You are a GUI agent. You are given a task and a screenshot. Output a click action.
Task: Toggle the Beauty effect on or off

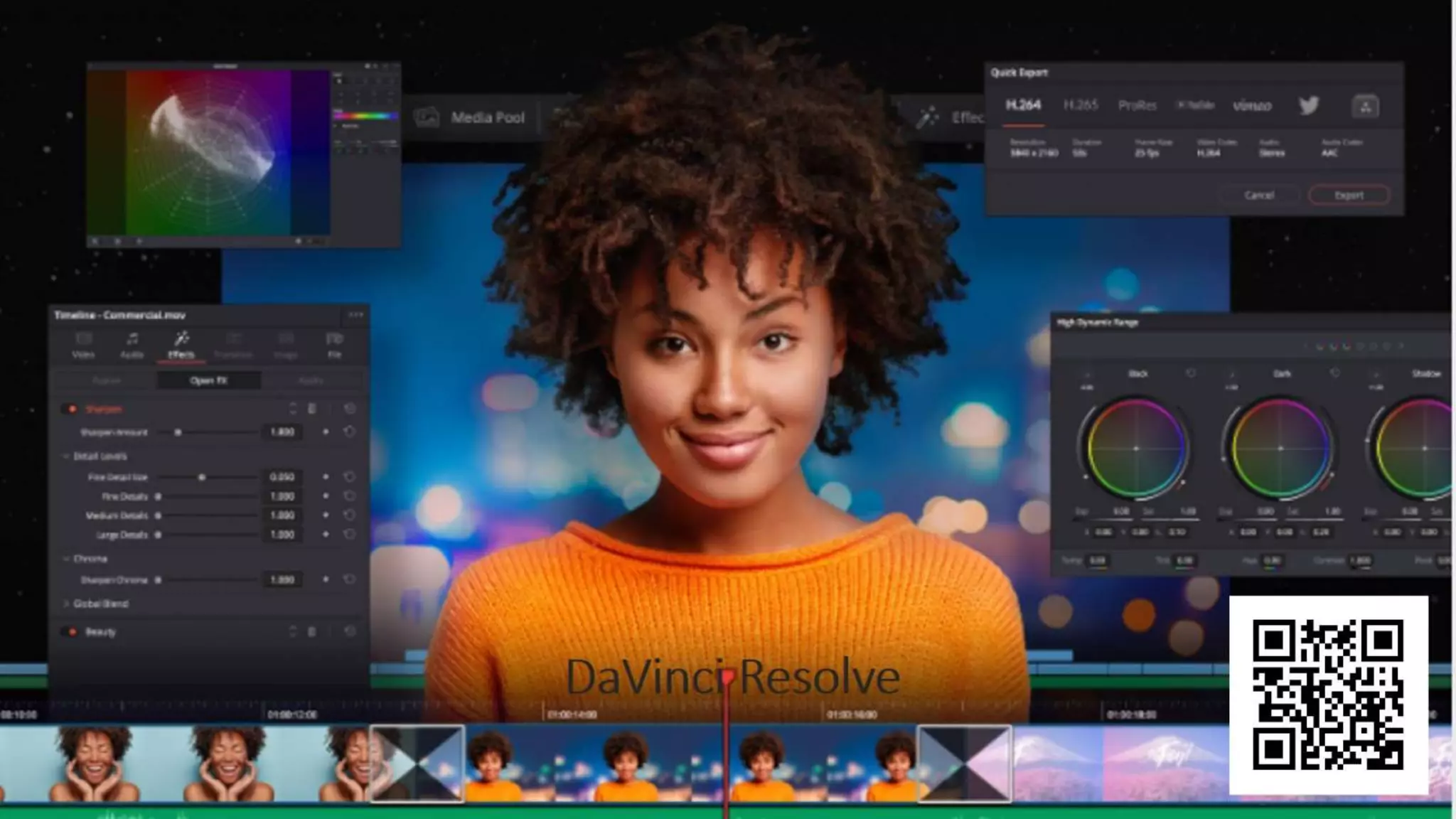click(x=72, y=631)
